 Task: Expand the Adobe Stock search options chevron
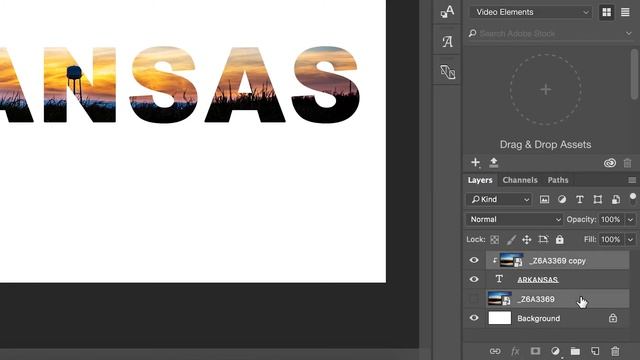(629, 33)
